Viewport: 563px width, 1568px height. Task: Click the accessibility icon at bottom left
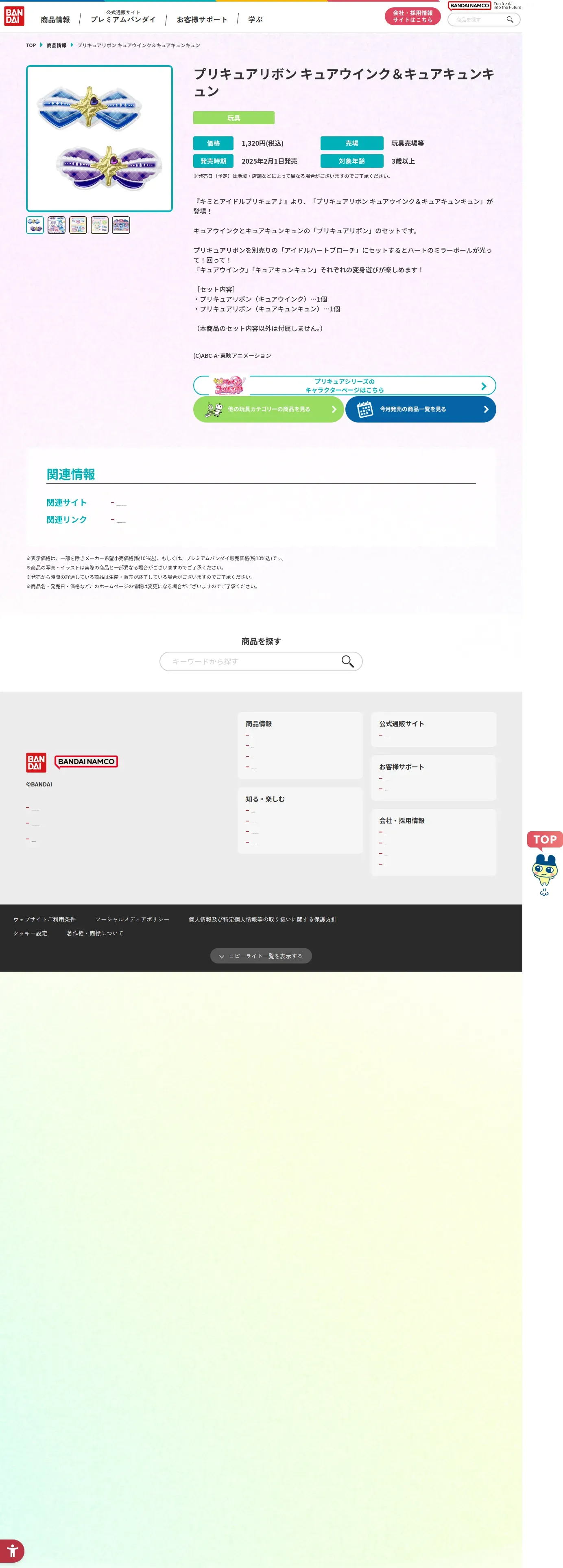click(12, 1550)
